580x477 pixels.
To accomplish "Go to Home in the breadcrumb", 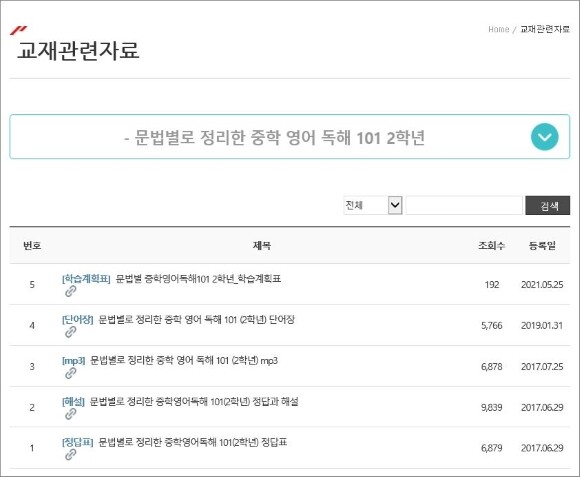I will pyautogui.click(x=499, y=29).
